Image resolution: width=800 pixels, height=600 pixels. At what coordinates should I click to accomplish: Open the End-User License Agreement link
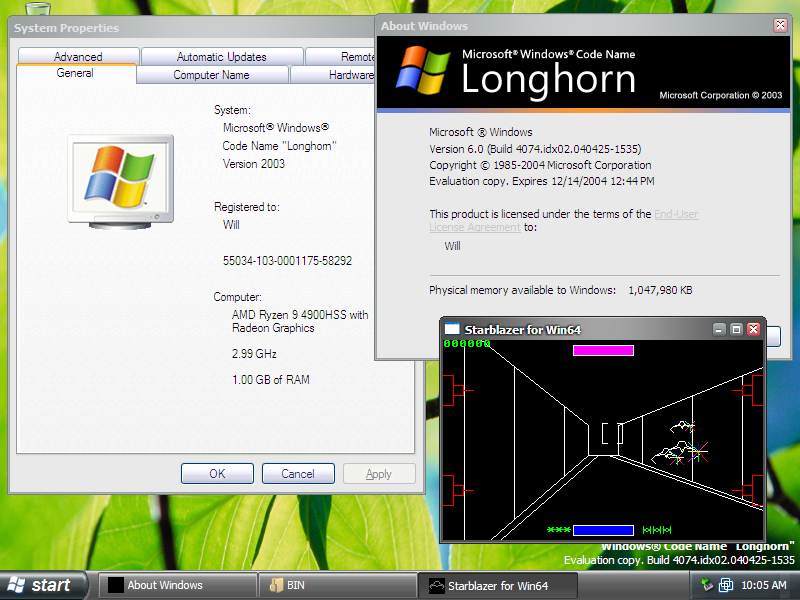pos(676,214)
